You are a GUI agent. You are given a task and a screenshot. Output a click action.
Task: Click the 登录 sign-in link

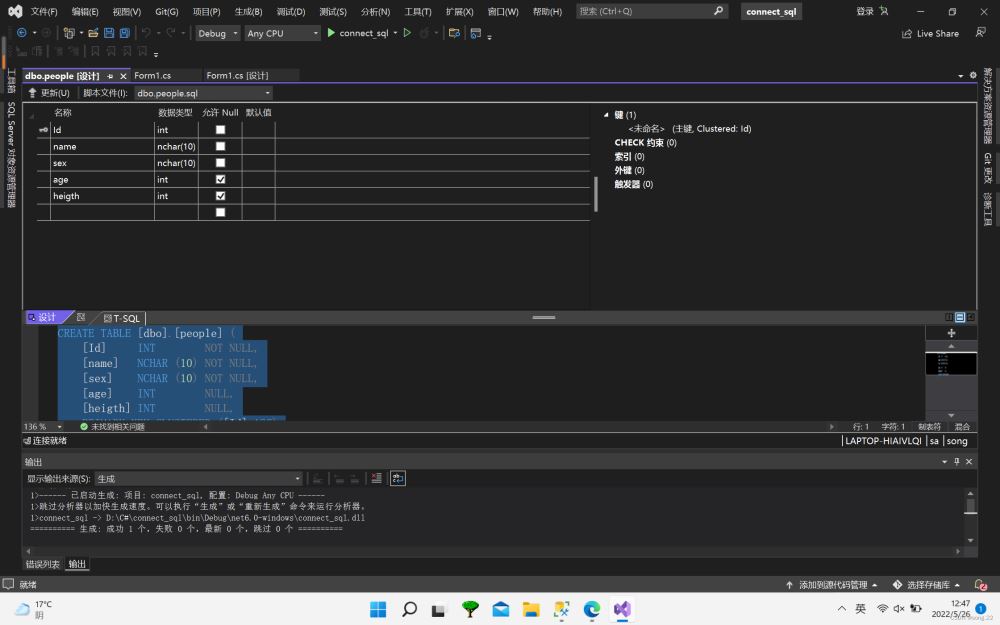(865, 11)
